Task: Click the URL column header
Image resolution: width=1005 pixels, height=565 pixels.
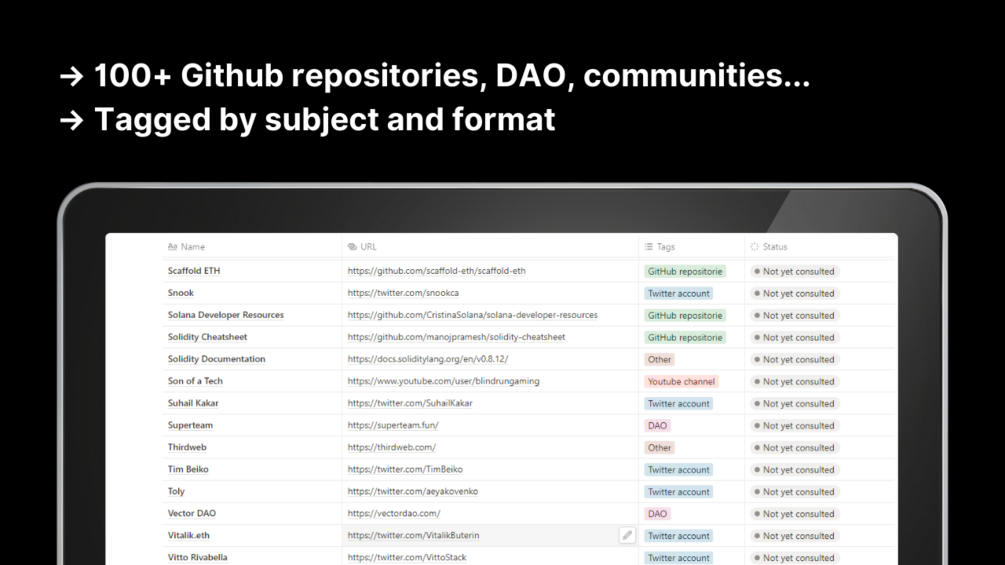Action: coord(362,247)
